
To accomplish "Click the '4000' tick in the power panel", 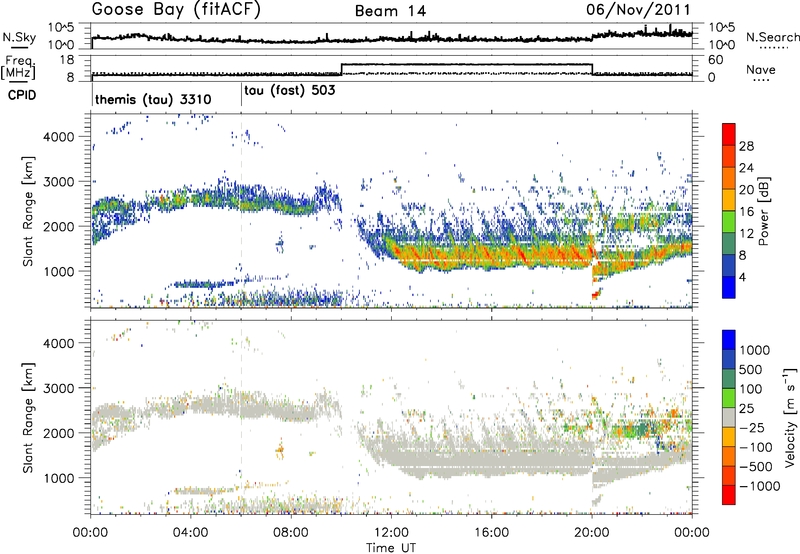I will coord(59,137).
